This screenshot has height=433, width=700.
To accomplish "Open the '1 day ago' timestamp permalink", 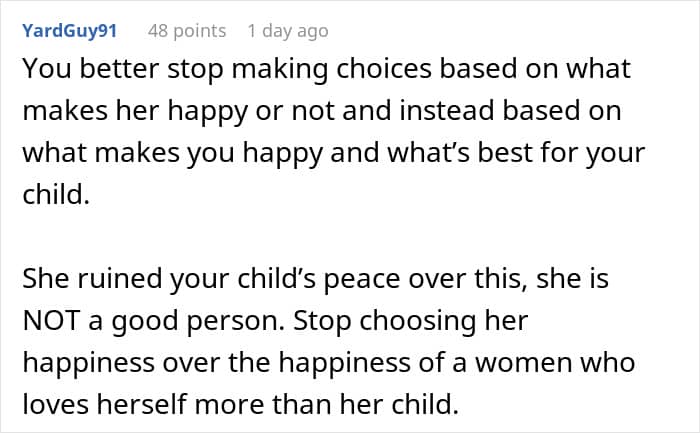I will click(288, 31).
